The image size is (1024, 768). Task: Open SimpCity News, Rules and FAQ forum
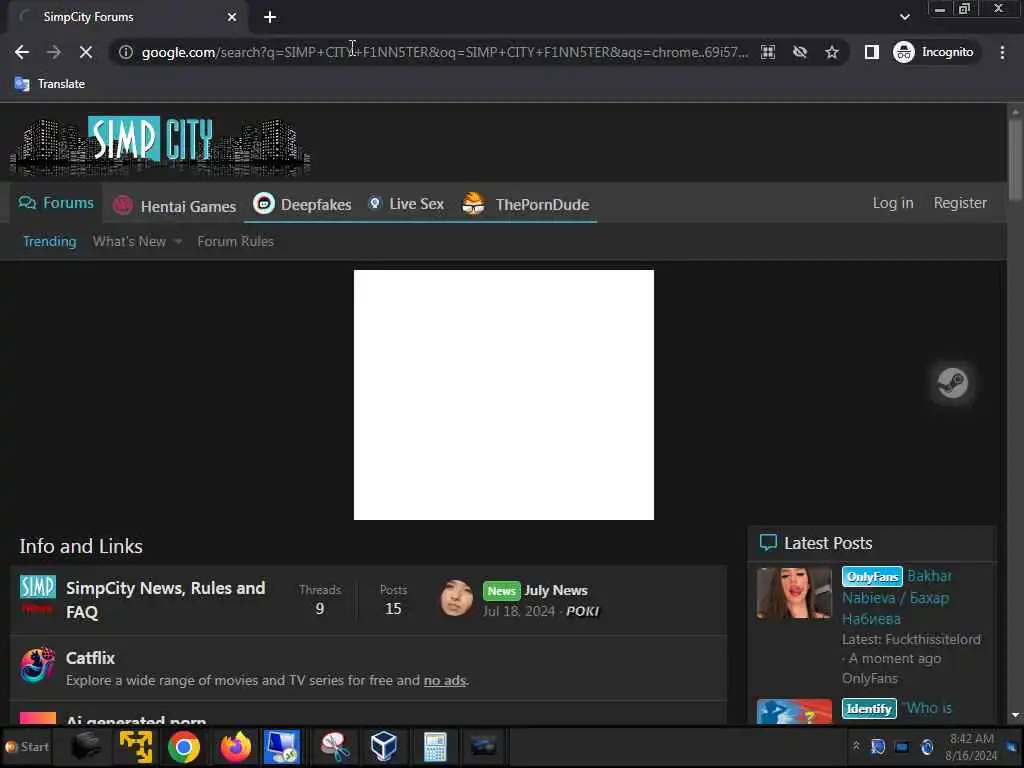[165, 600]
